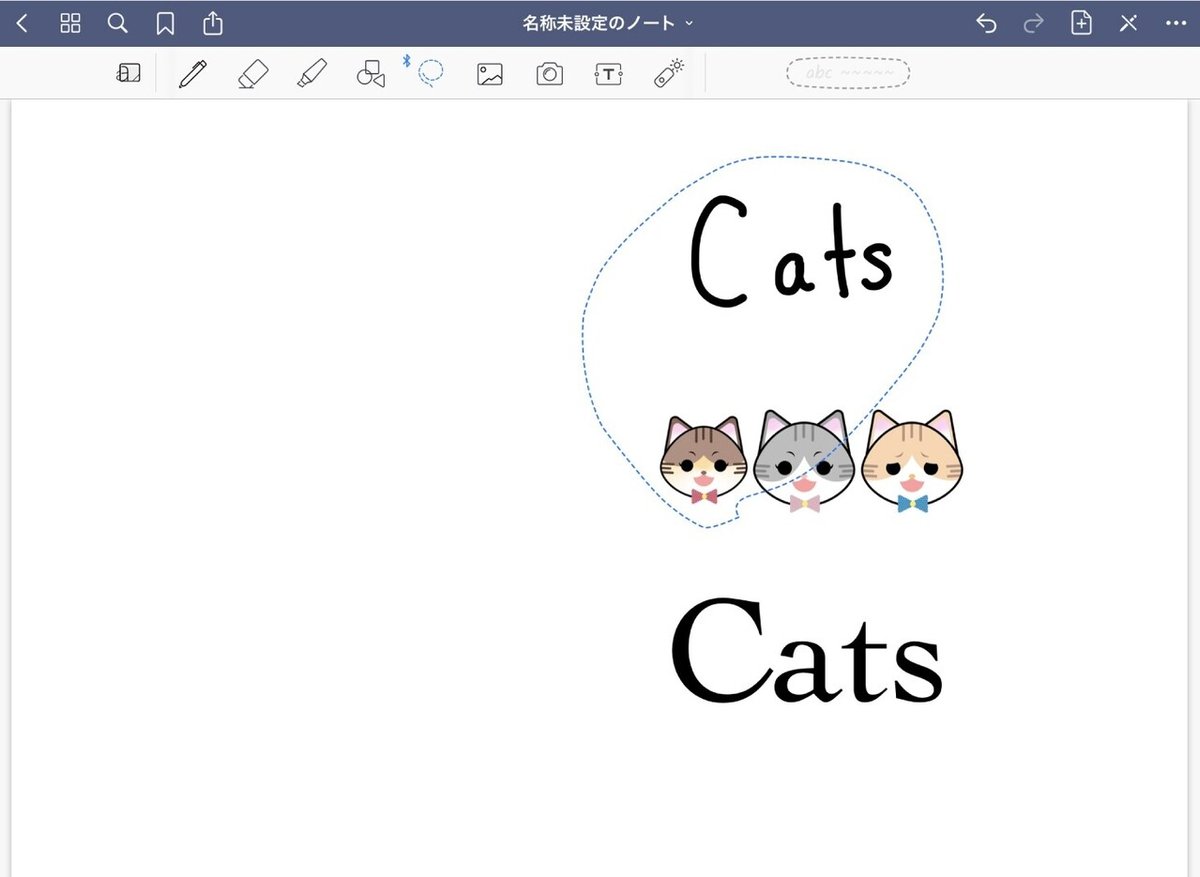Open the search magnifier
The image size is (1200, 877).
coord(118,23)
